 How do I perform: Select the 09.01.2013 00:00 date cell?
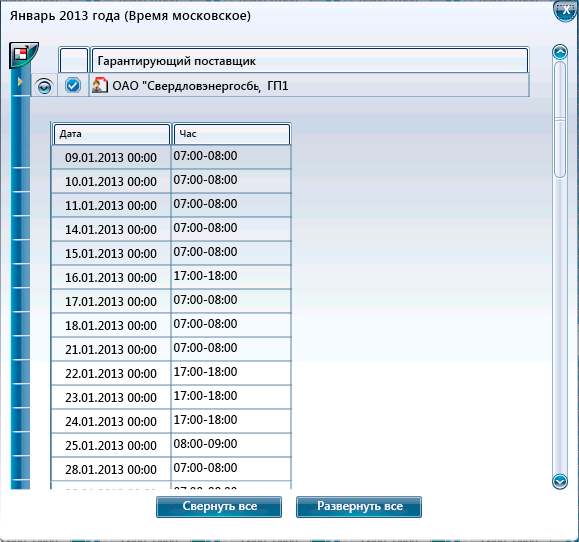coord(111,157)
